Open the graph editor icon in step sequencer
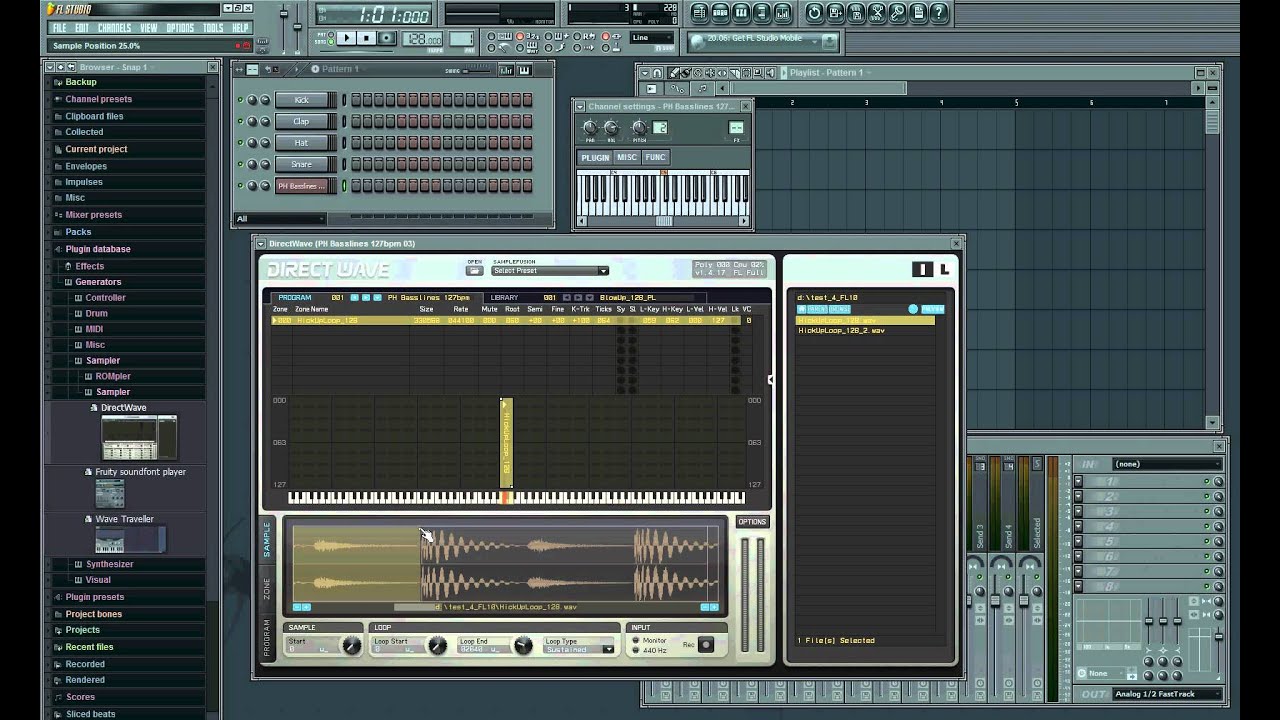 [506, 70]
